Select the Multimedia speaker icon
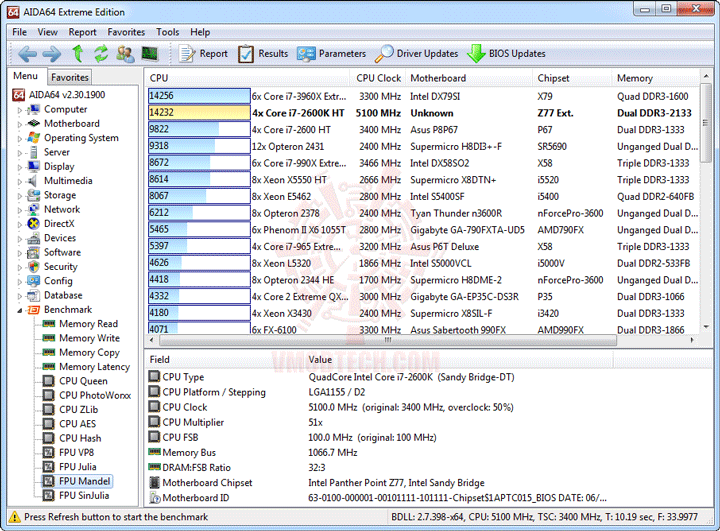The width and height of the screenshot is (720, 531). pos(33,181)
